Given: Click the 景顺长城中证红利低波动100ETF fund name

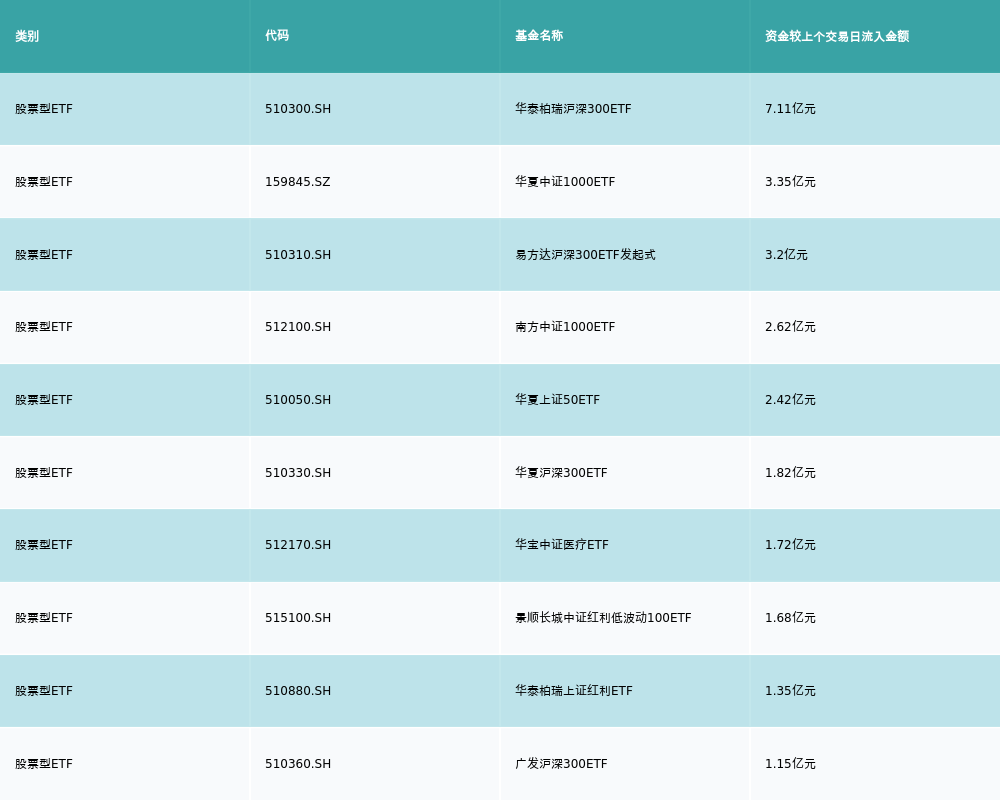Looking at the screenshot, I should coord(603,618).
